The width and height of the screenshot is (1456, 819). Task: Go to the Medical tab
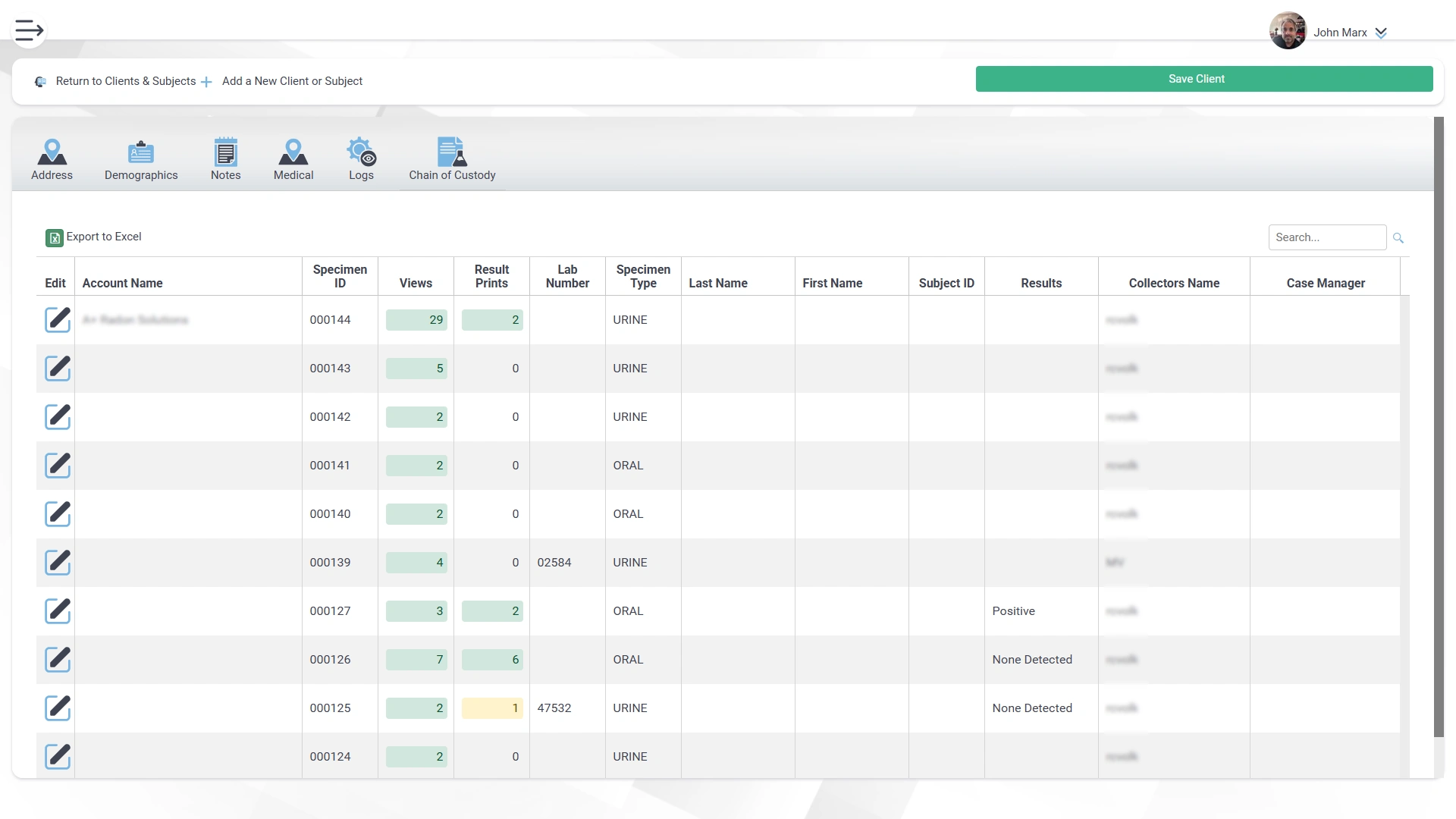[293, 159]
